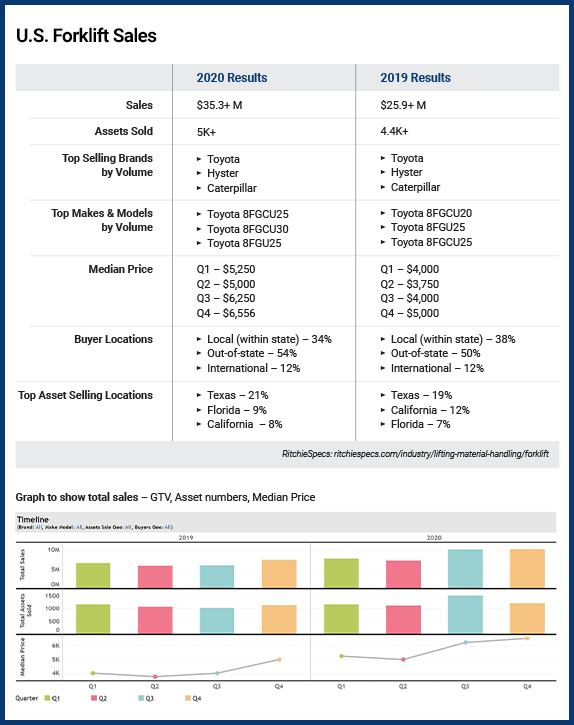Click the Median Price row label

120,269
